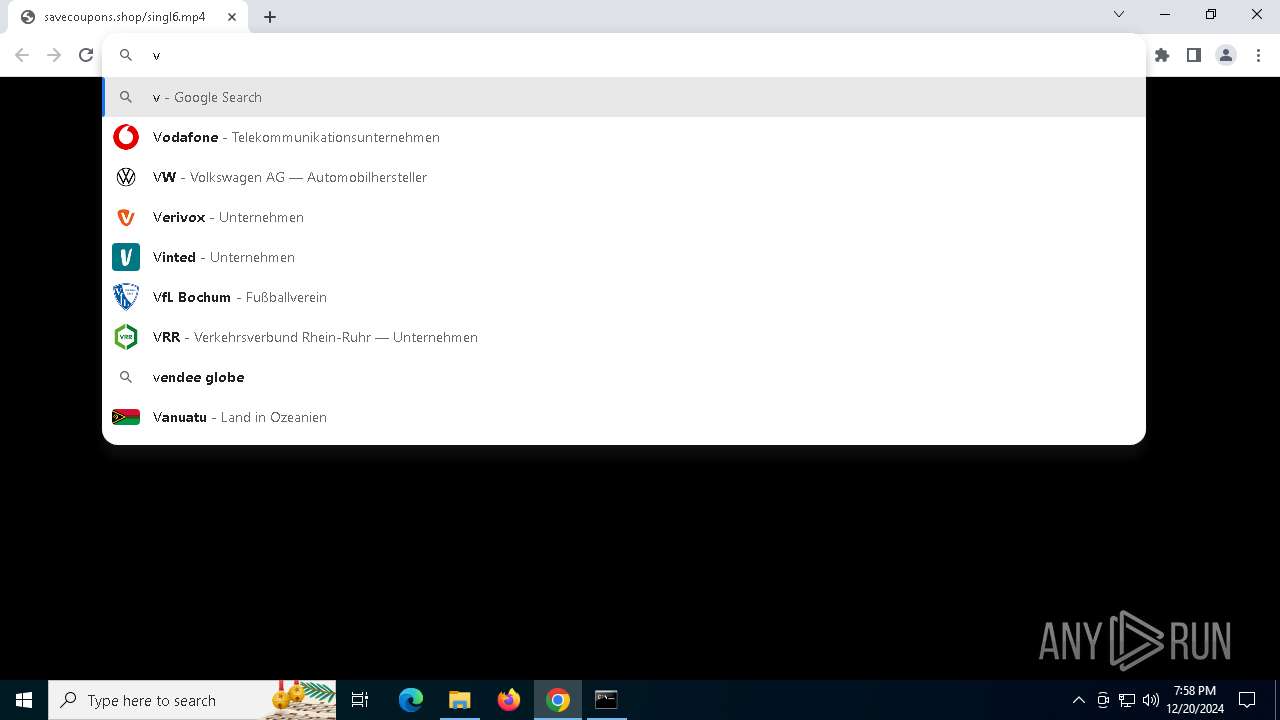Screen dimensions: 1280x720
Task: Open a new tab with plus button
Action: click(x=270, y=17)
